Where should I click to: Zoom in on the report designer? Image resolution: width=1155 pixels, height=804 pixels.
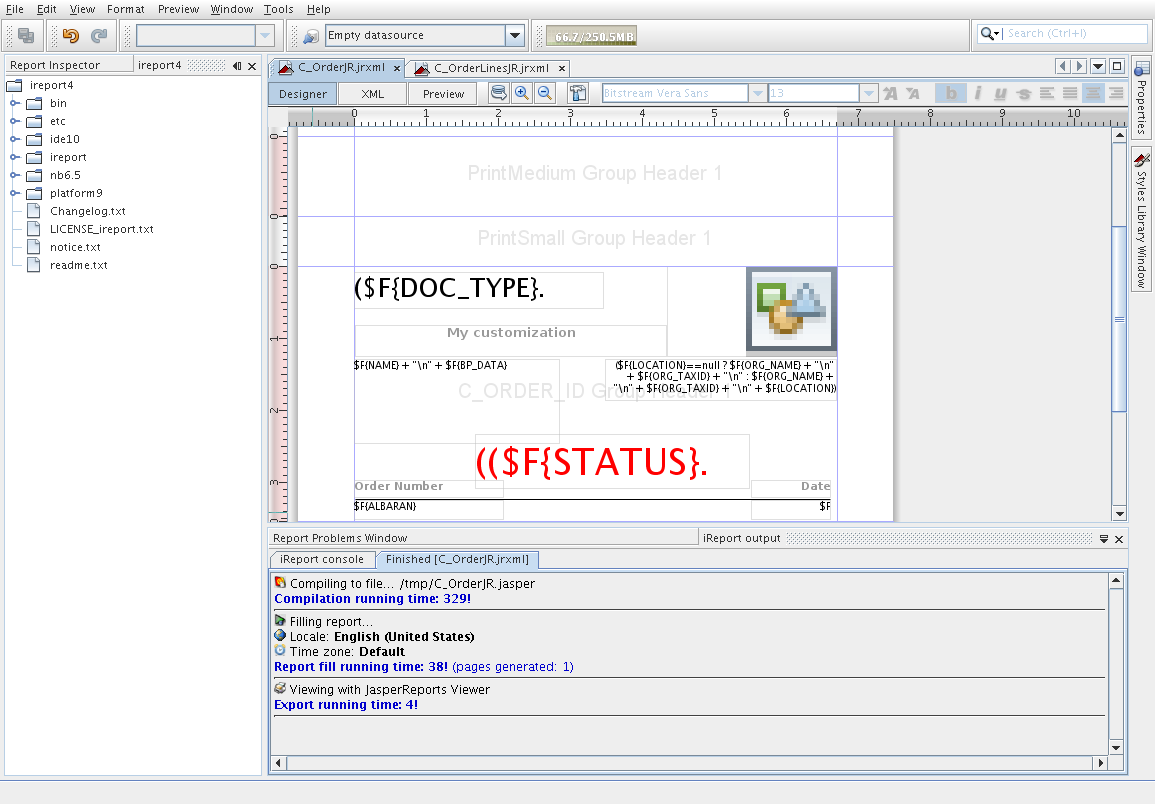pos(521,93)
